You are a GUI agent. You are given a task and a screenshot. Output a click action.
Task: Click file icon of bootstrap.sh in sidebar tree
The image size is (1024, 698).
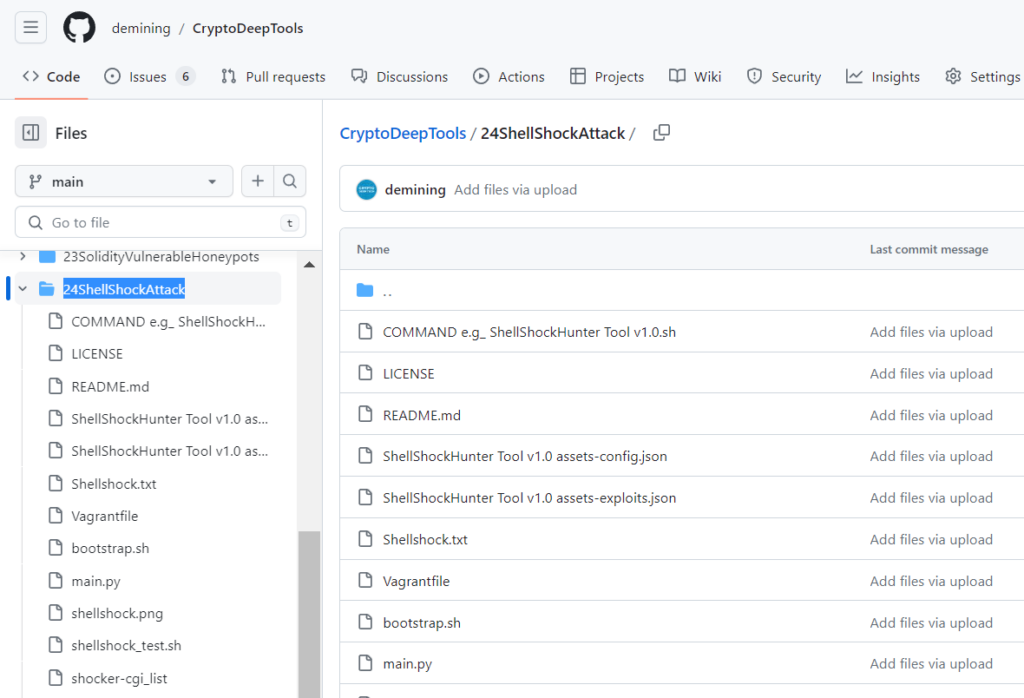tap(56, 548)
